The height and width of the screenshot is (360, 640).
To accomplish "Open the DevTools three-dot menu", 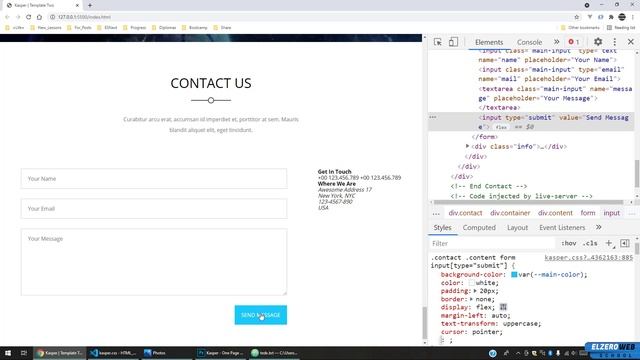I will point(615,42).
